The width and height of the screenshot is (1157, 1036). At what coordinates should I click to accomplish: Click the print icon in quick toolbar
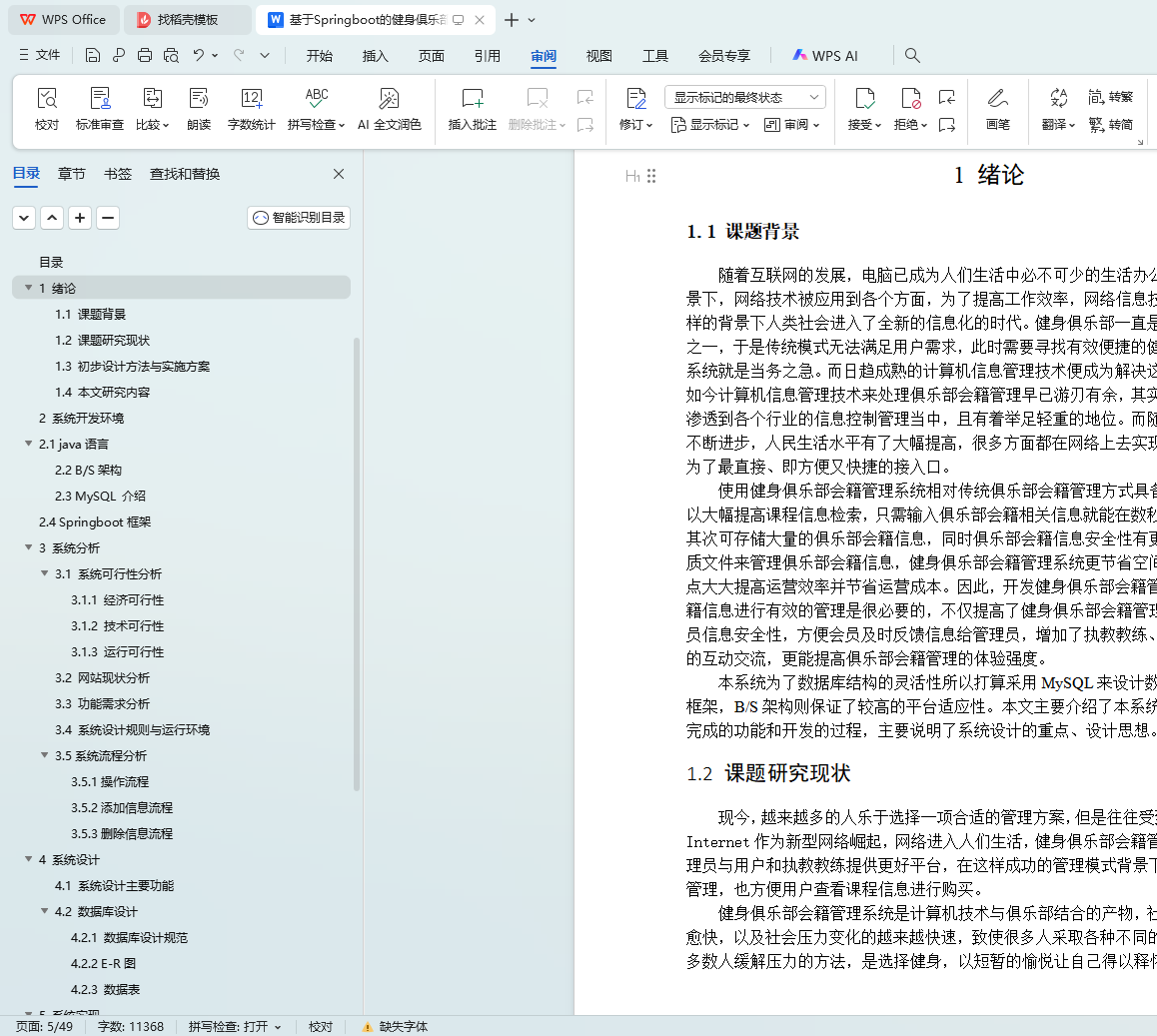coord(145,55)
